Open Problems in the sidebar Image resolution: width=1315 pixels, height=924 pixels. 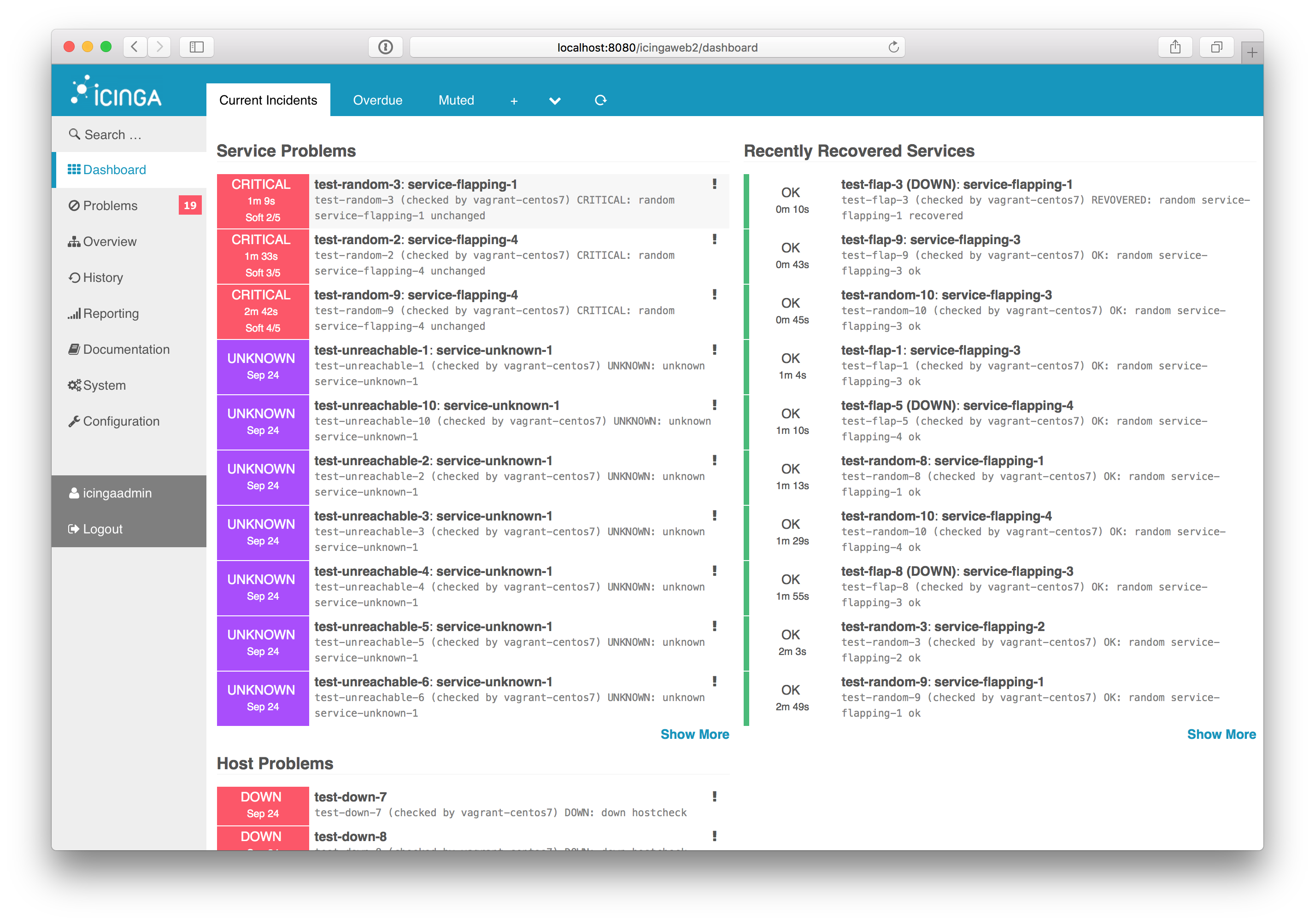[110, 205]
